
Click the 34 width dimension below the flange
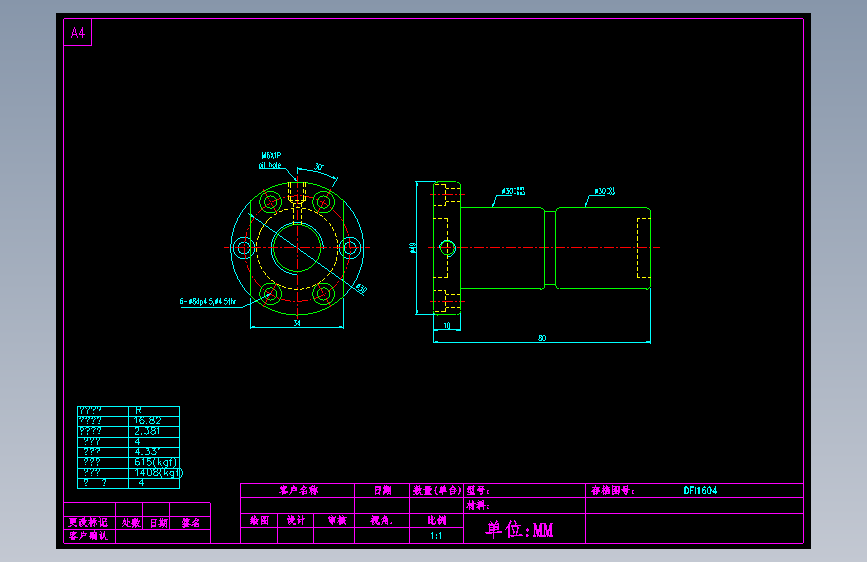point(297,323)
